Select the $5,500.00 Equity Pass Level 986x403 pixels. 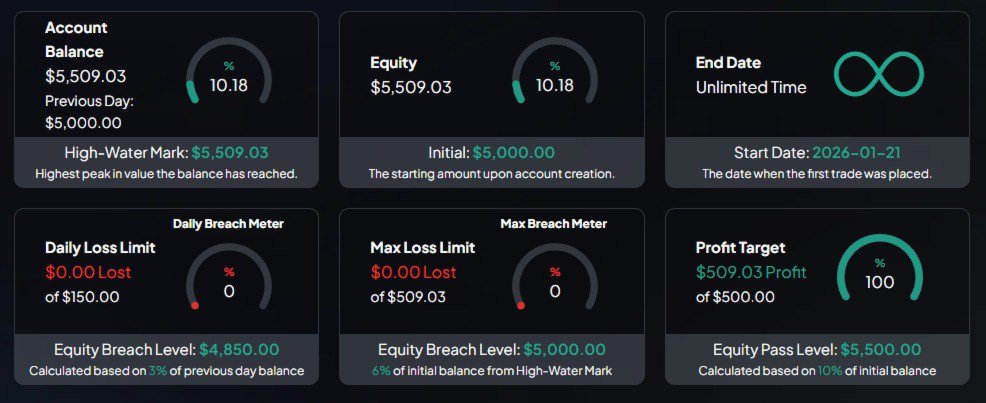pos(880,350)
